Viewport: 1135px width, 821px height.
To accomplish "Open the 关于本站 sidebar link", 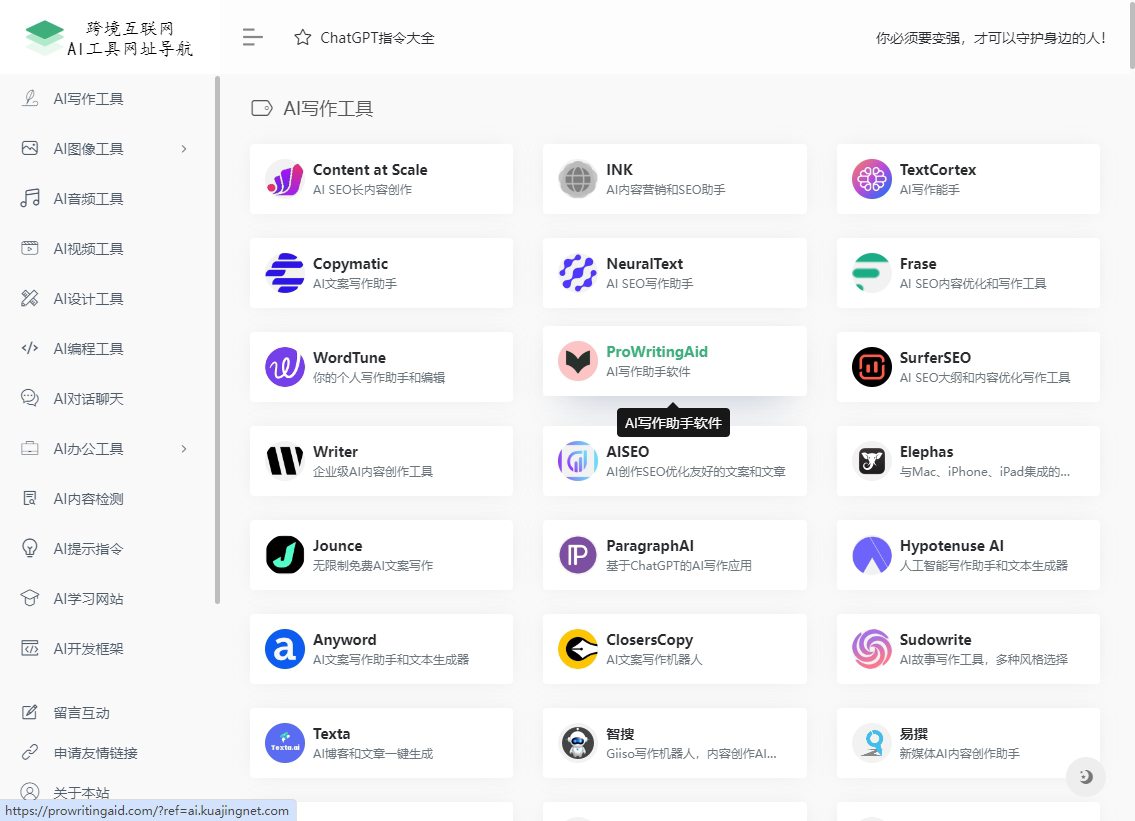I will pos(81,793).
